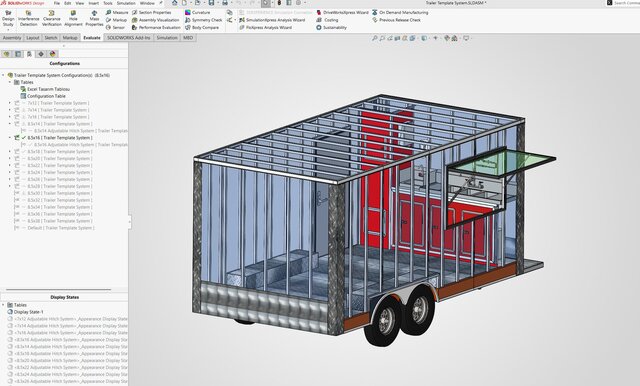
Task: Open the Costing tool
Action: [x=327, y=20]
